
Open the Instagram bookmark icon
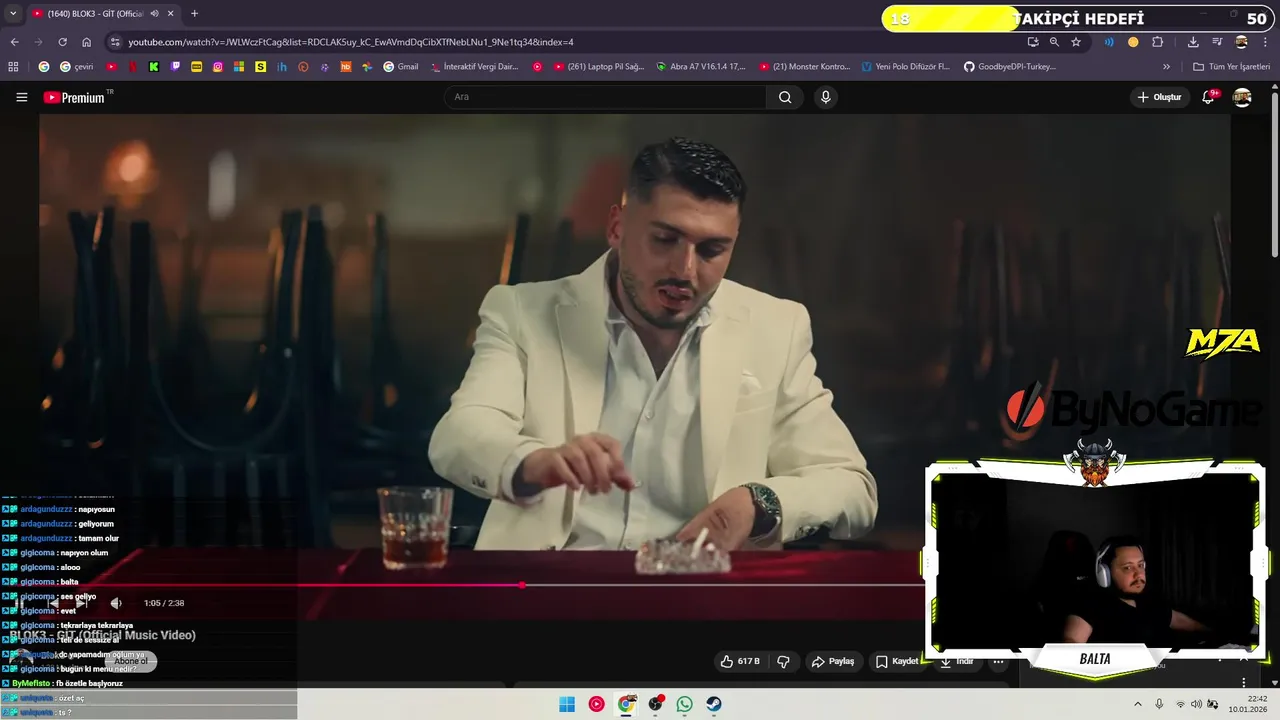click(x=217, y=67)
